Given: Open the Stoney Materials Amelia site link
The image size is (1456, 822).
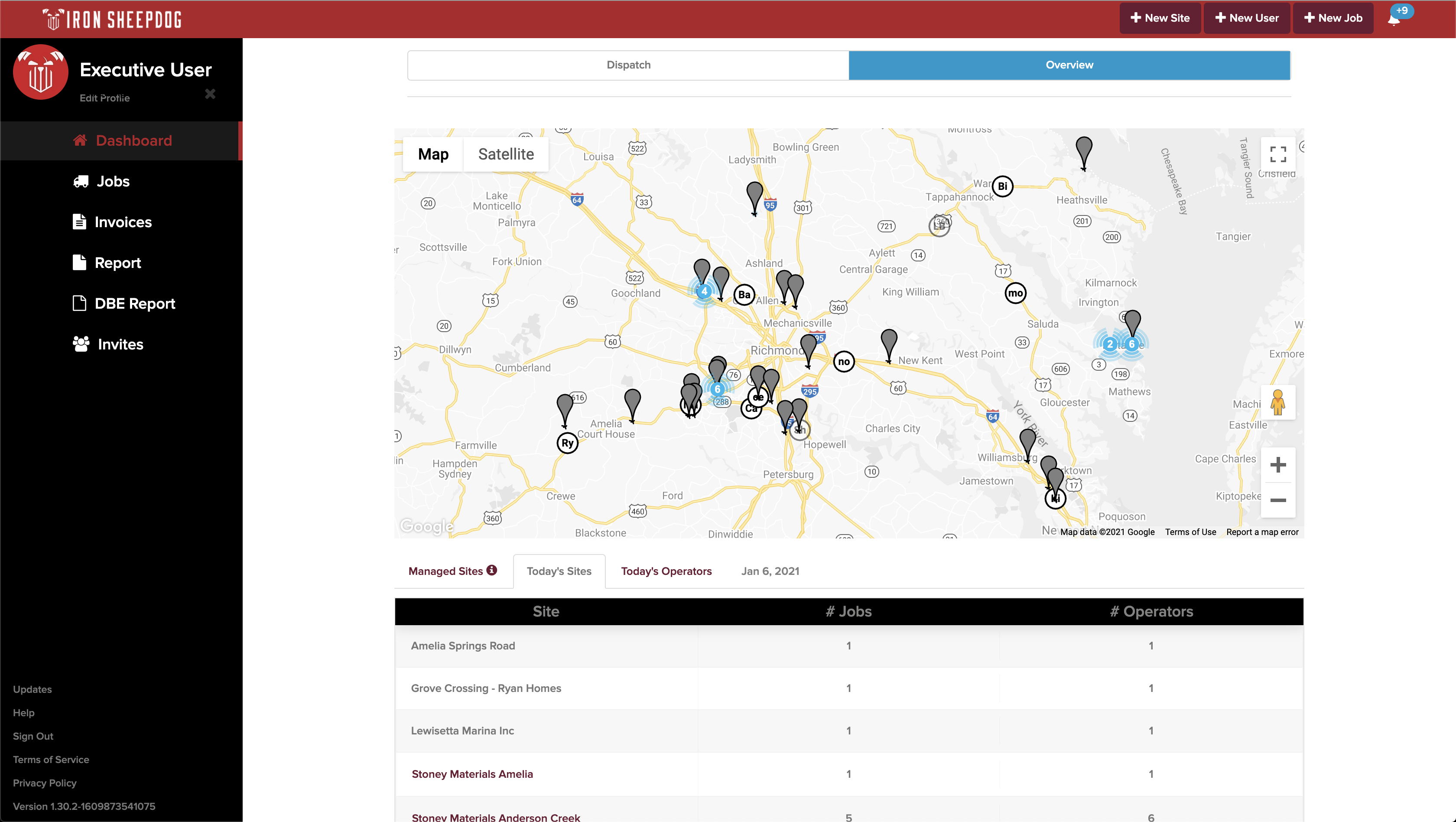Looking at the screenshot, I should [472, 774].
